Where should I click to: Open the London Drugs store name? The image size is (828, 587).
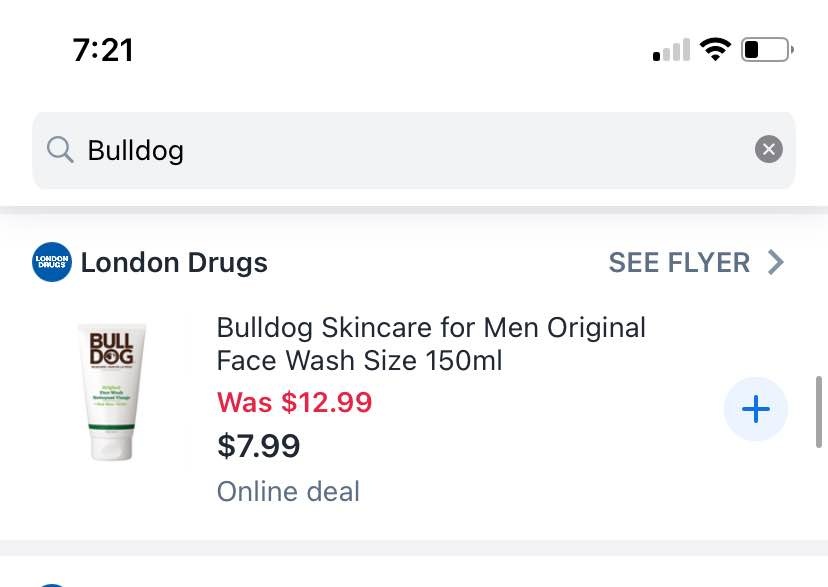click(x=174, y=262)
